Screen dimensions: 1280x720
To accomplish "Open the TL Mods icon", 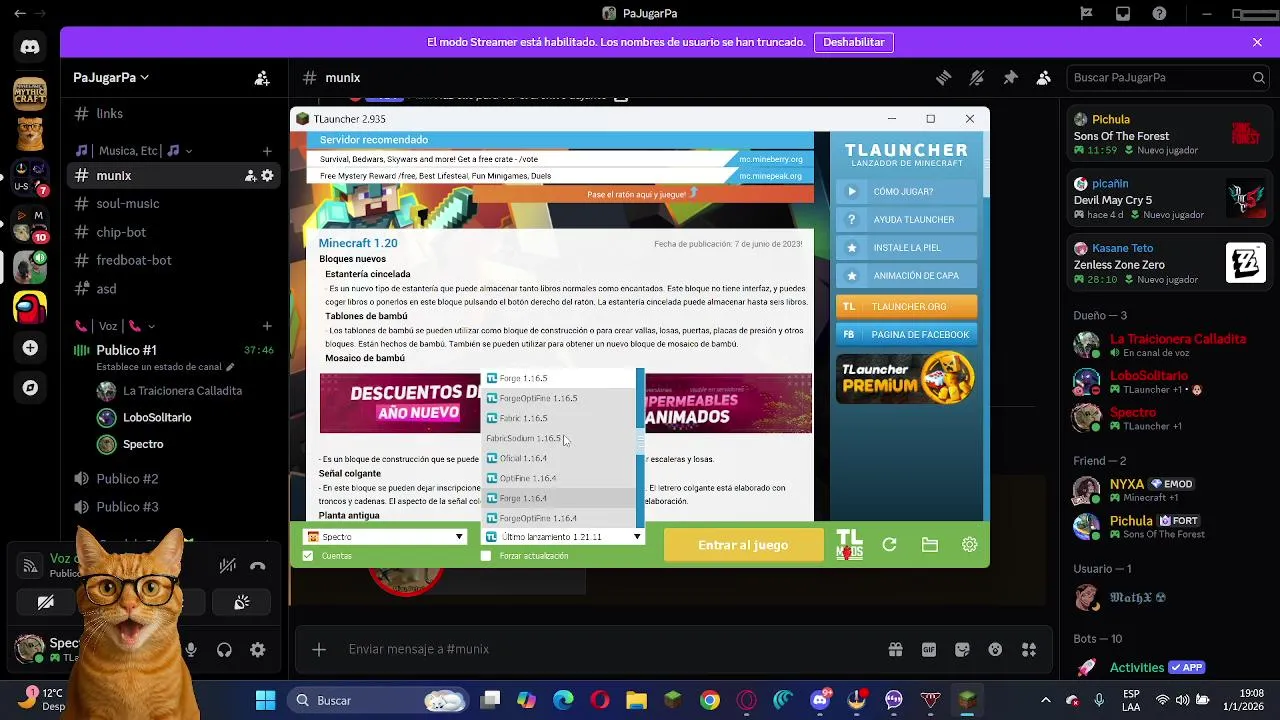I will point(849,545).
